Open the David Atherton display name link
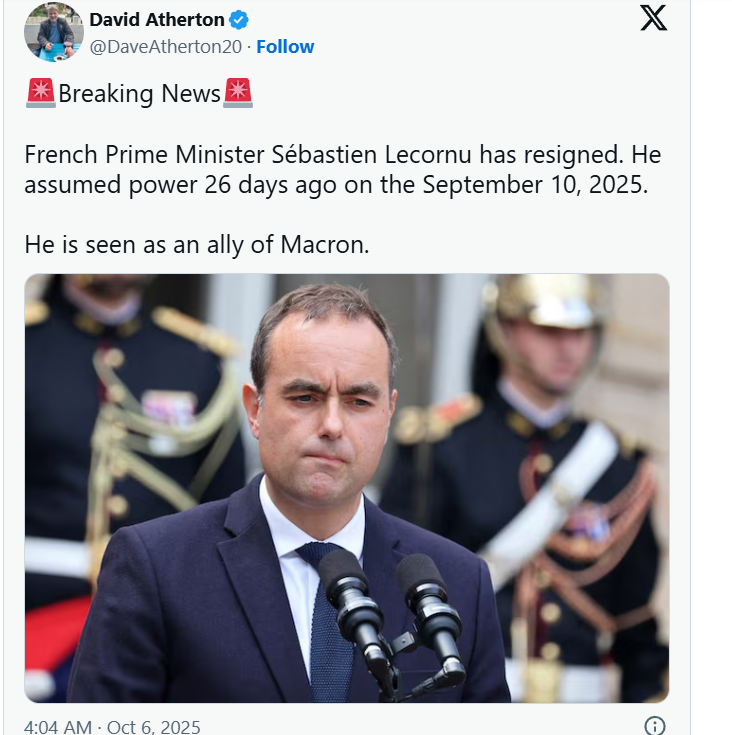Viewport: 732px width, 735px height. [x=157, y=20]
